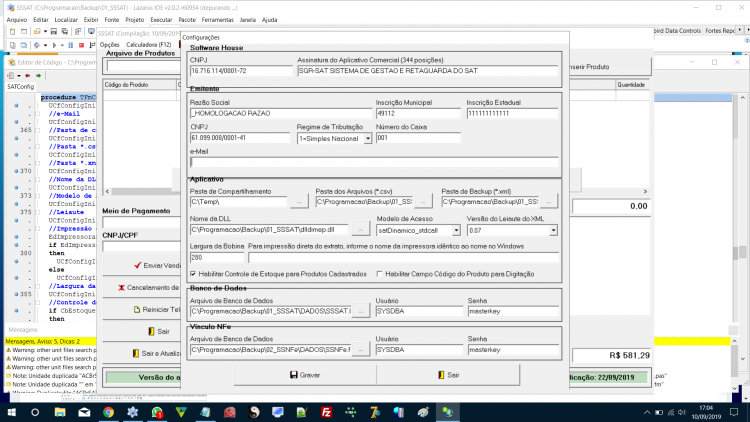Click the Vínculo NFe Usuário field

click(419, 350)
